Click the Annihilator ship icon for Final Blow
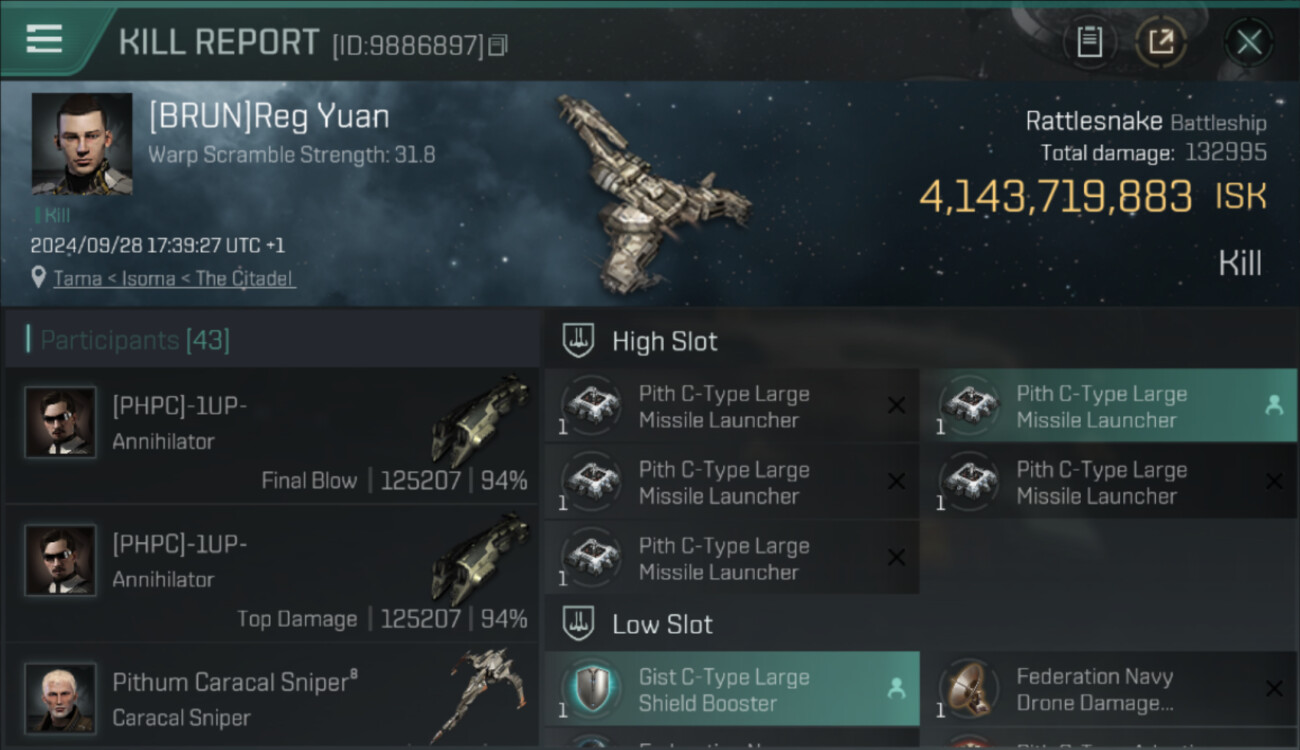The width and height of the screenshot is (1300, 750). [x=480, y=420]
